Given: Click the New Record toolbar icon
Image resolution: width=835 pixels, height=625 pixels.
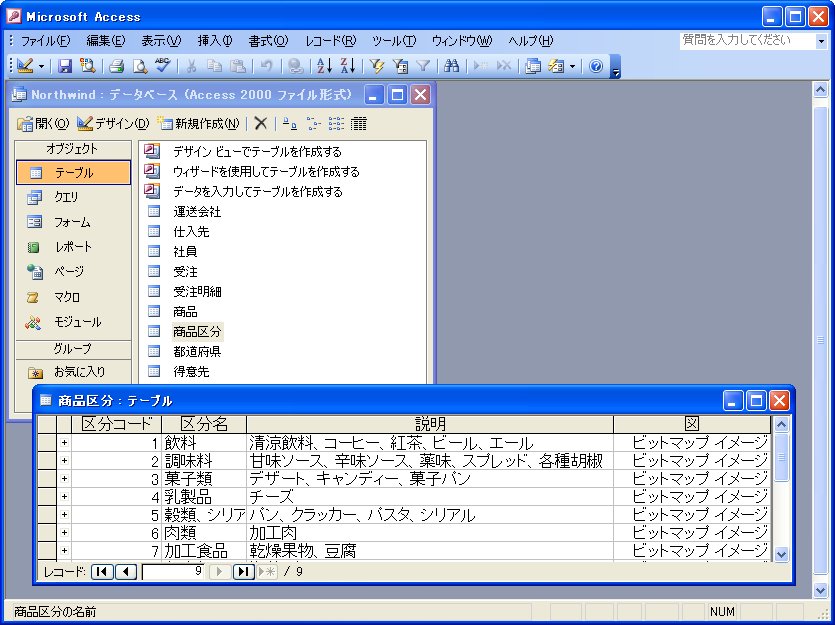Looking at the screenshot, I should point(480,66).
